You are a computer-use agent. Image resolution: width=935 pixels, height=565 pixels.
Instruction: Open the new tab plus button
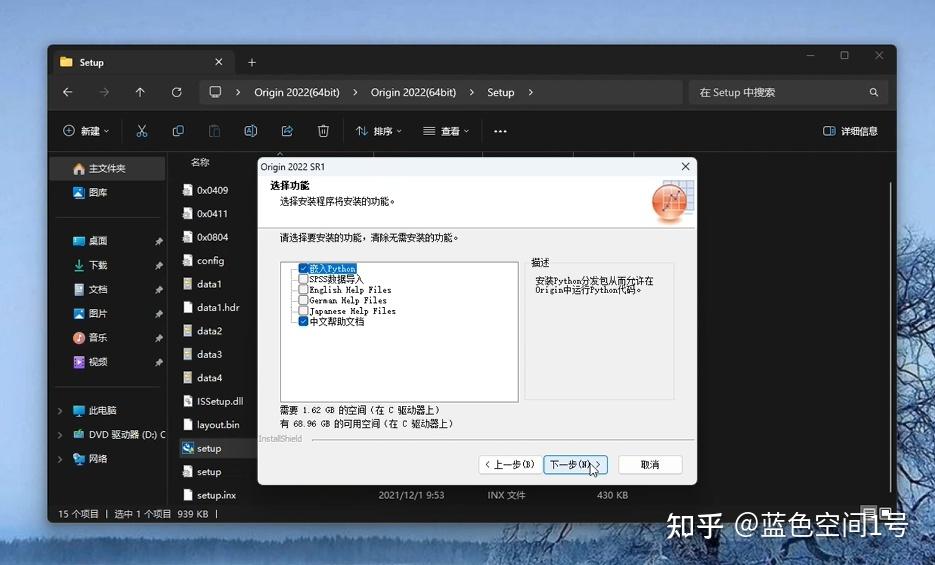pyautogui.click(x=252, y=63)
